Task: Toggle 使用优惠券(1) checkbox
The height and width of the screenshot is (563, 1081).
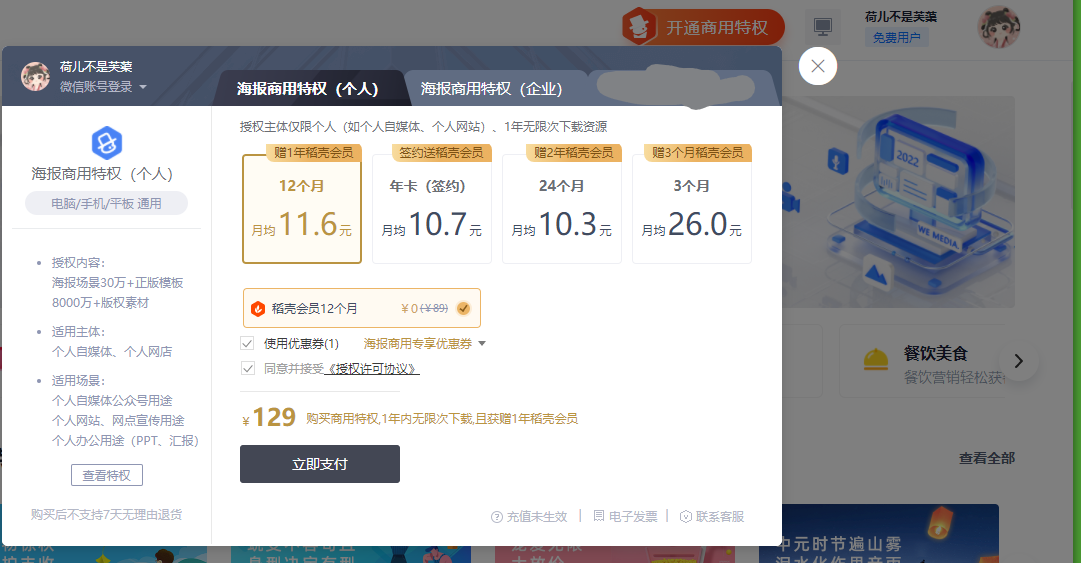Action: pos(247,343)
